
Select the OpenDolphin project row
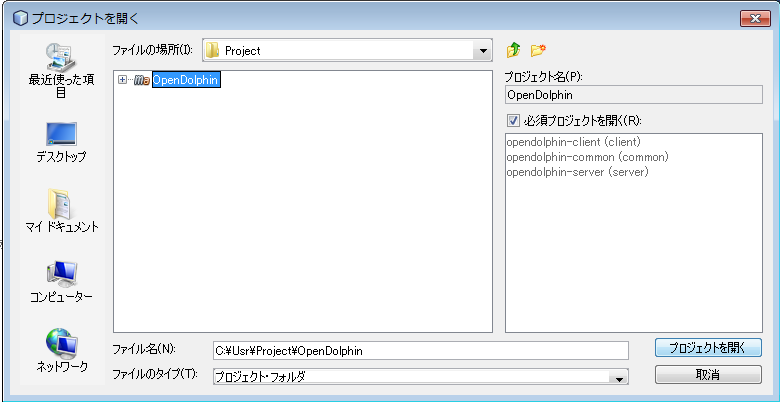[x=186, y=80]
